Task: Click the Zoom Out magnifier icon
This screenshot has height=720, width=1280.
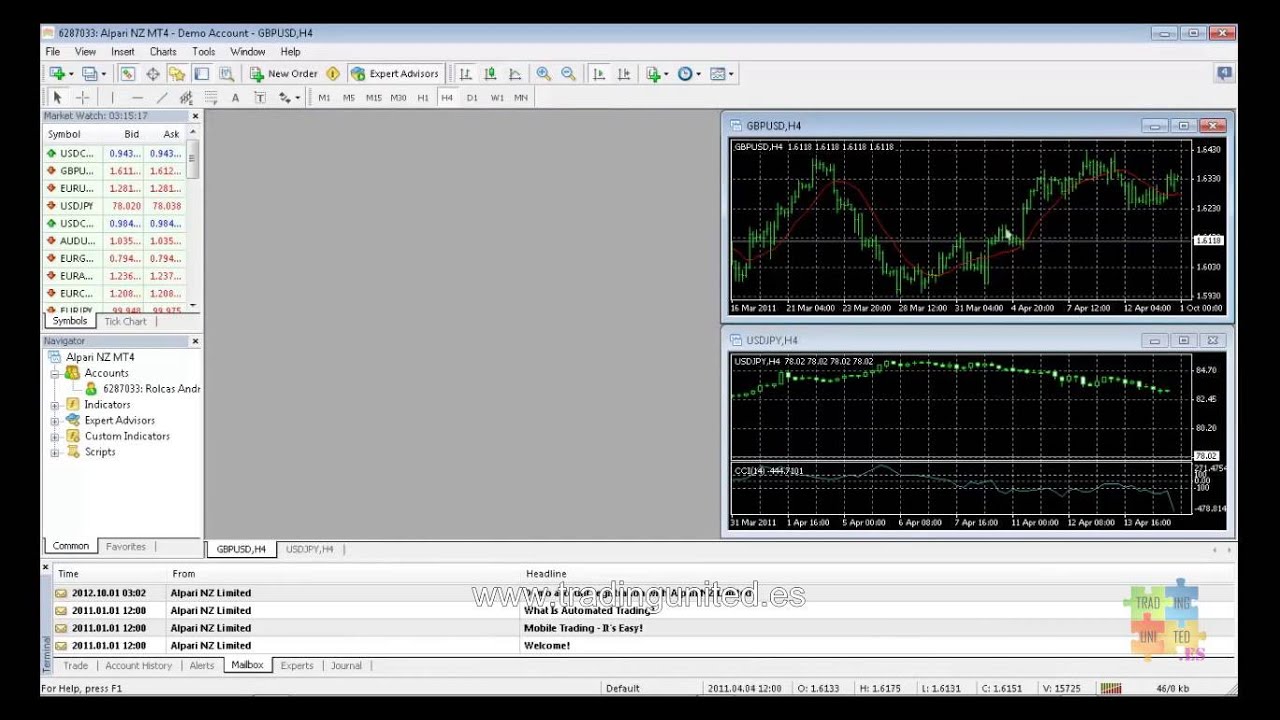Action: tap(568, 73)
